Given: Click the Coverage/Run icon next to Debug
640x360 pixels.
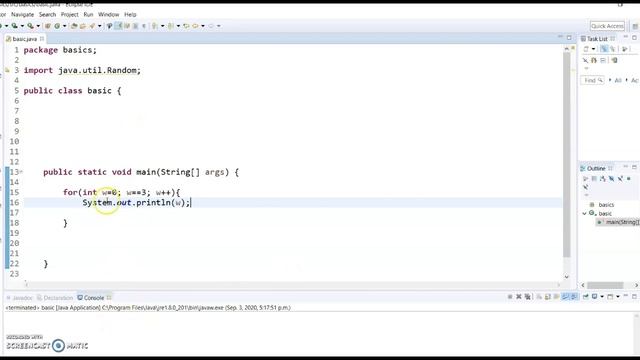Looking at the screenshot, I should click(15, 26).
